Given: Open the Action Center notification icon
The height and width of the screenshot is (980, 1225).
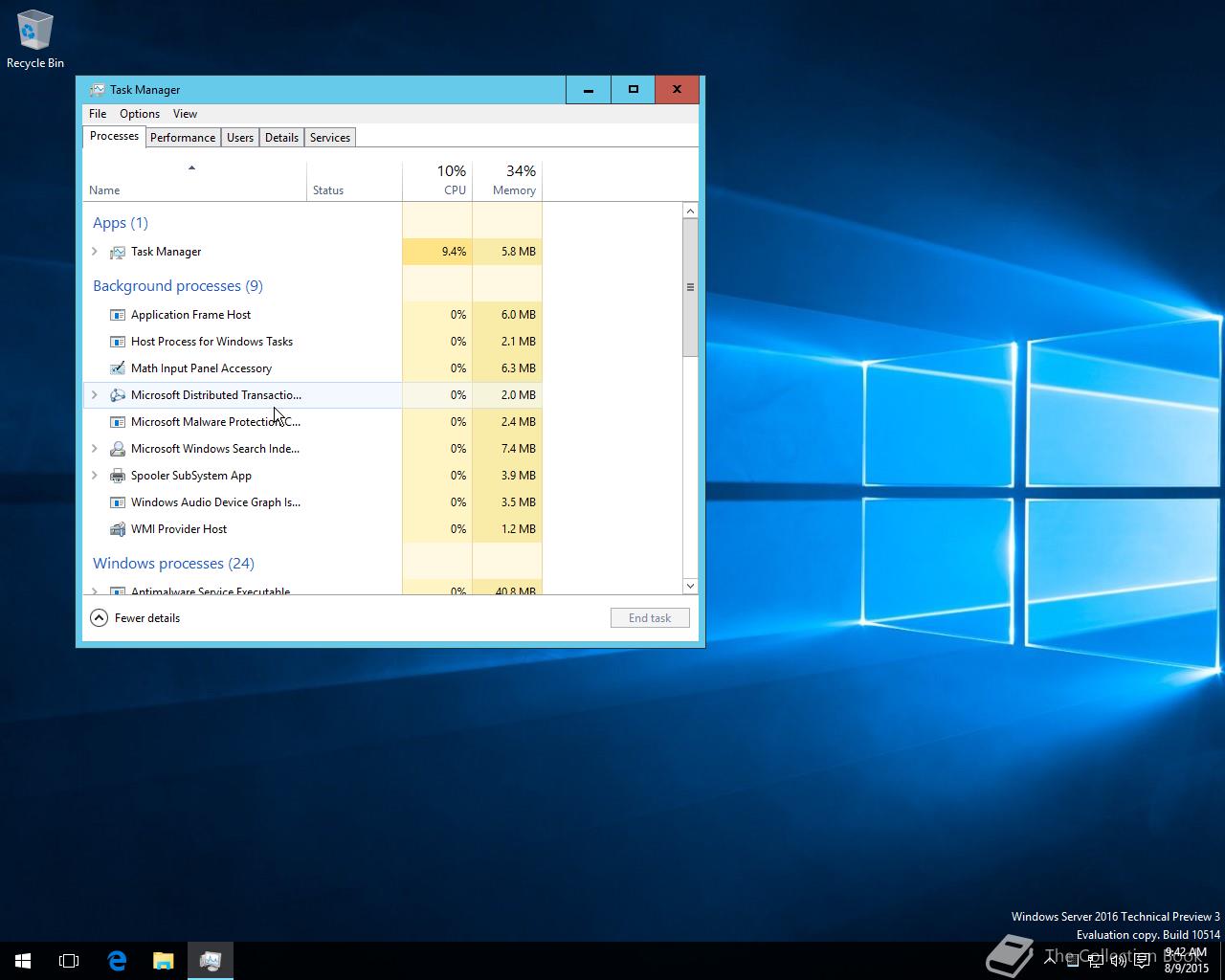Looking at the screenshot, I should pyautogui.click(x=1143, y=961).
